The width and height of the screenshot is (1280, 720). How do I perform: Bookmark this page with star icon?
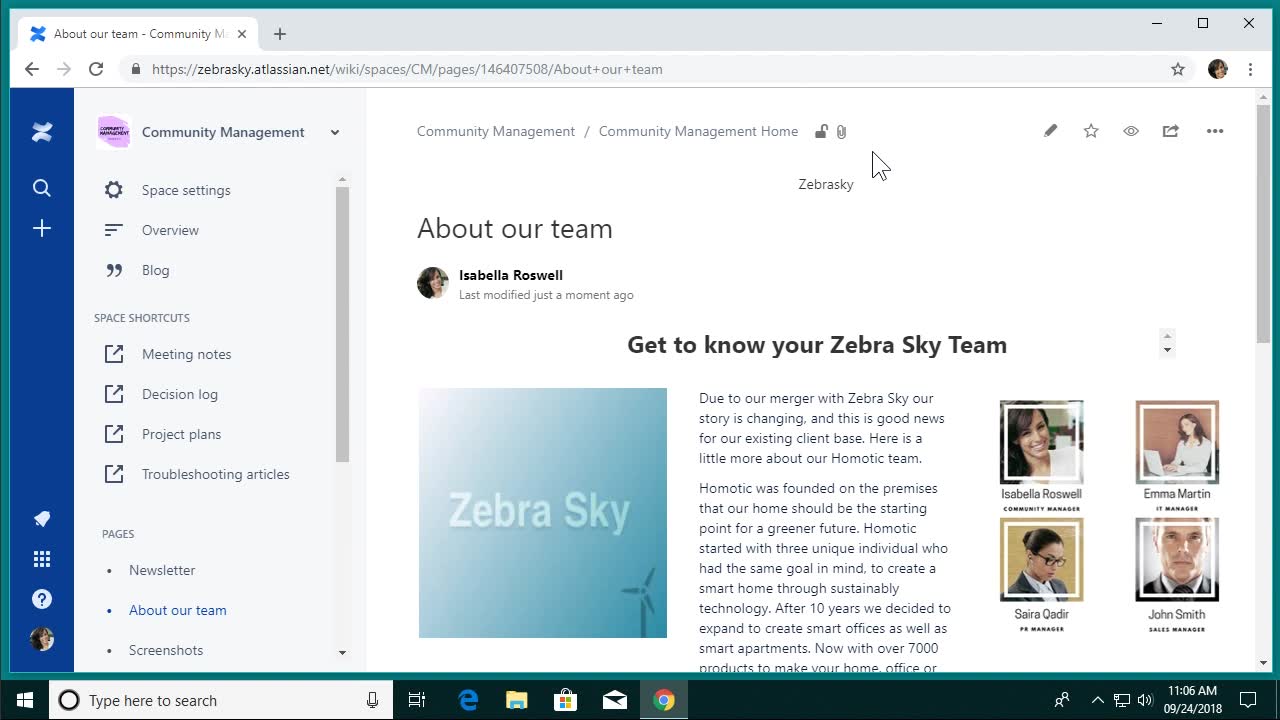[x=1178, y=69]
